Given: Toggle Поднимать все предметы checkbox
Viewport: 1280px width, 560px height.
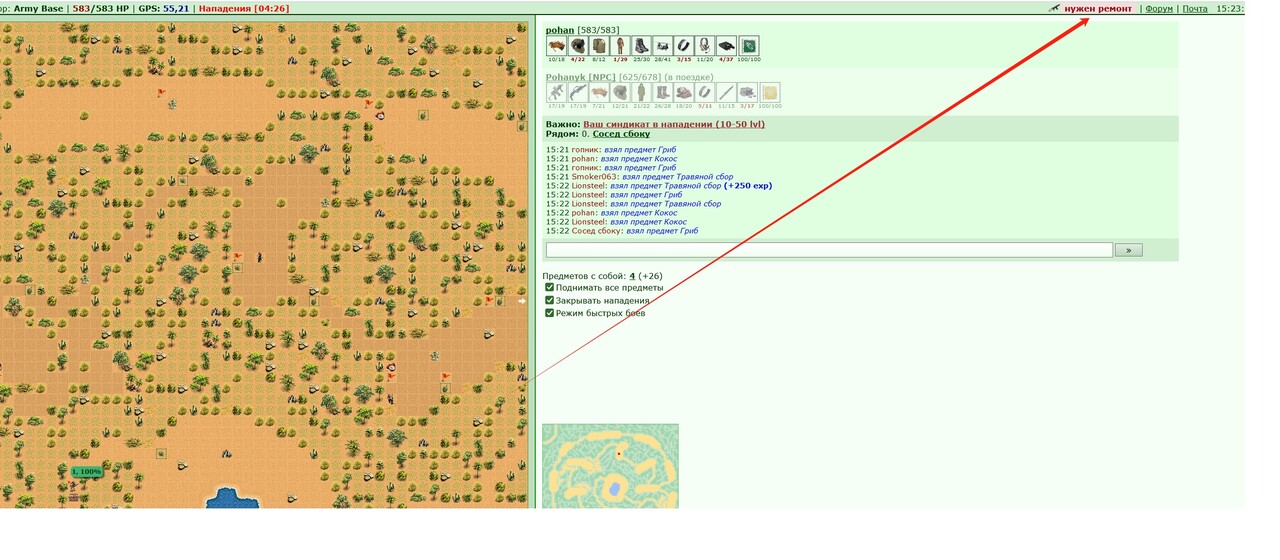Looking at the screenshot, I should pos(549,287).
